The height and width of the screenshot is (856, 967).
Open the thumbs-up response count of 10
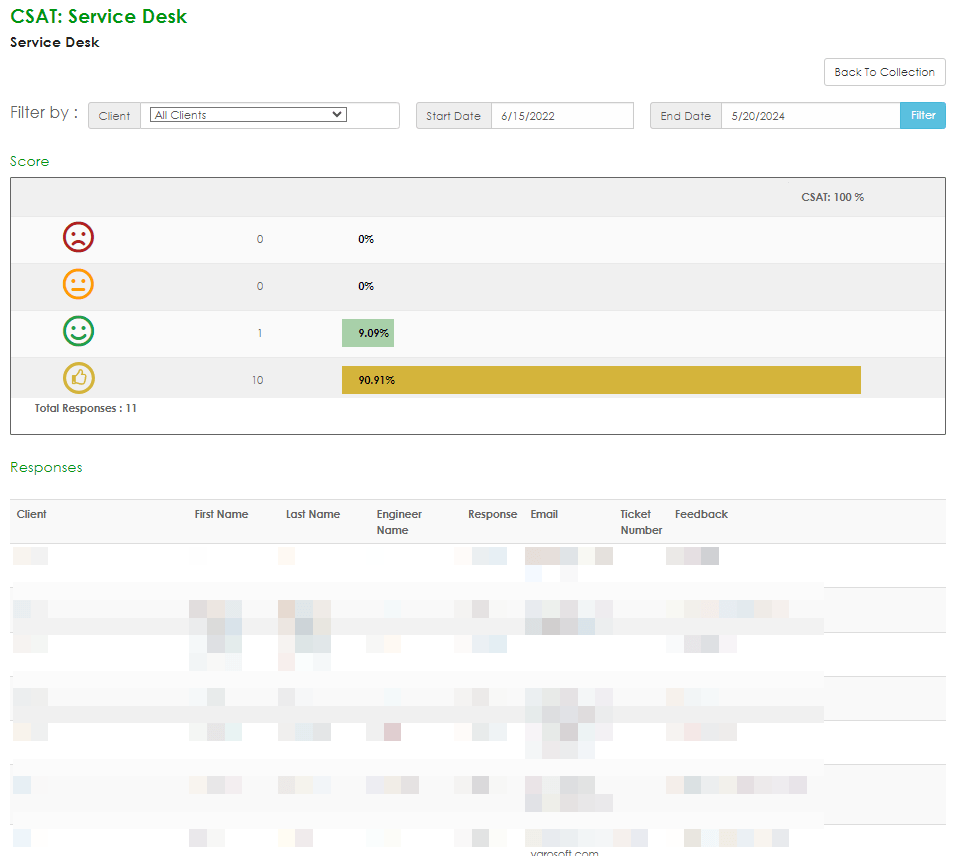coord(258,380)
